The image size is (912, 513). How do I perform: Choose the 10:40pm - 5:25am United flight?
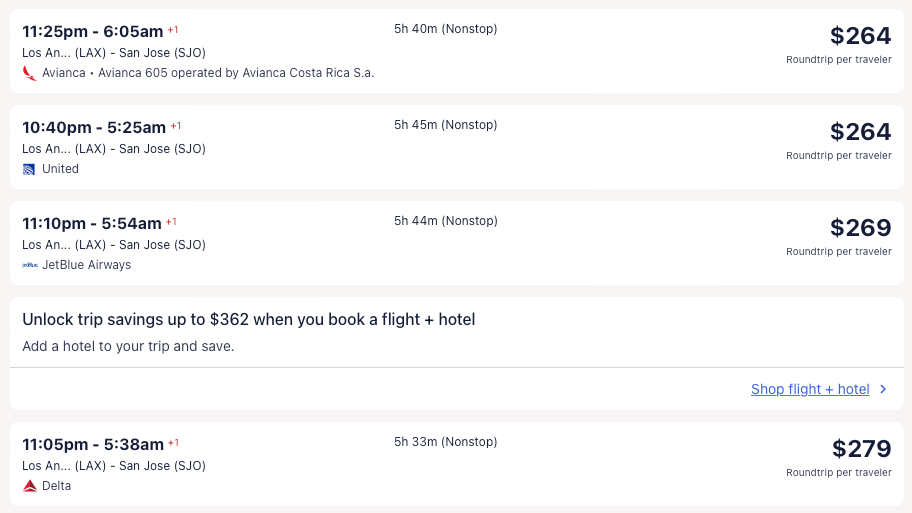point(94,127)
